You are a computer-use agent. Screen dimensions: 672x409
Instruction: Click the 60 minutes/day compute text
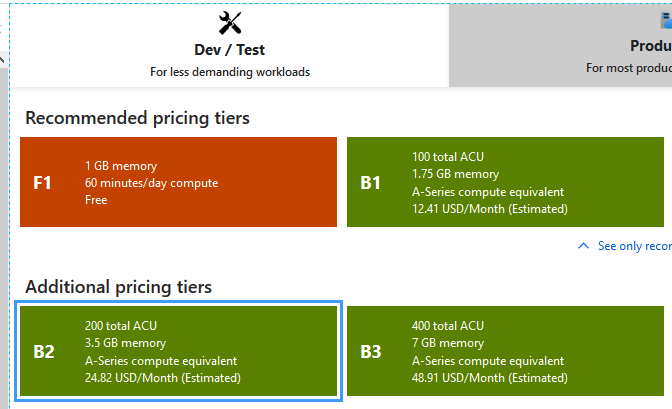point(151,183)
